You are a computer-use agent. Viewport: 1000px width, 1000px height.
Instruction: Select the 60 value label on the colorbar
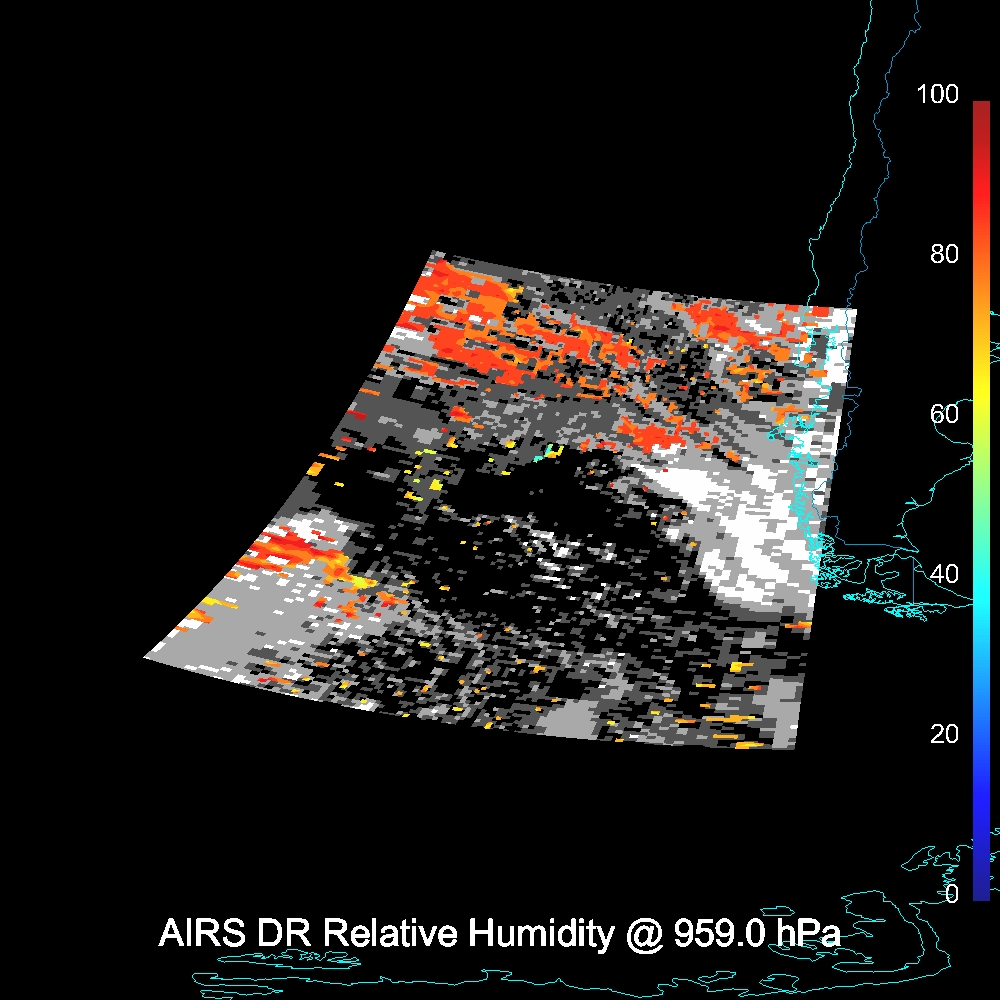click(943, 414)
